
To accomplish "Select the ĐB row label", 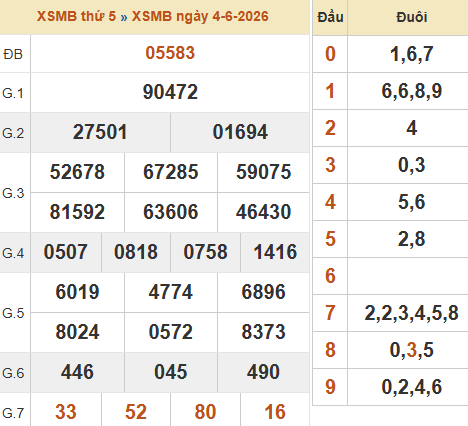I will 13,54.
